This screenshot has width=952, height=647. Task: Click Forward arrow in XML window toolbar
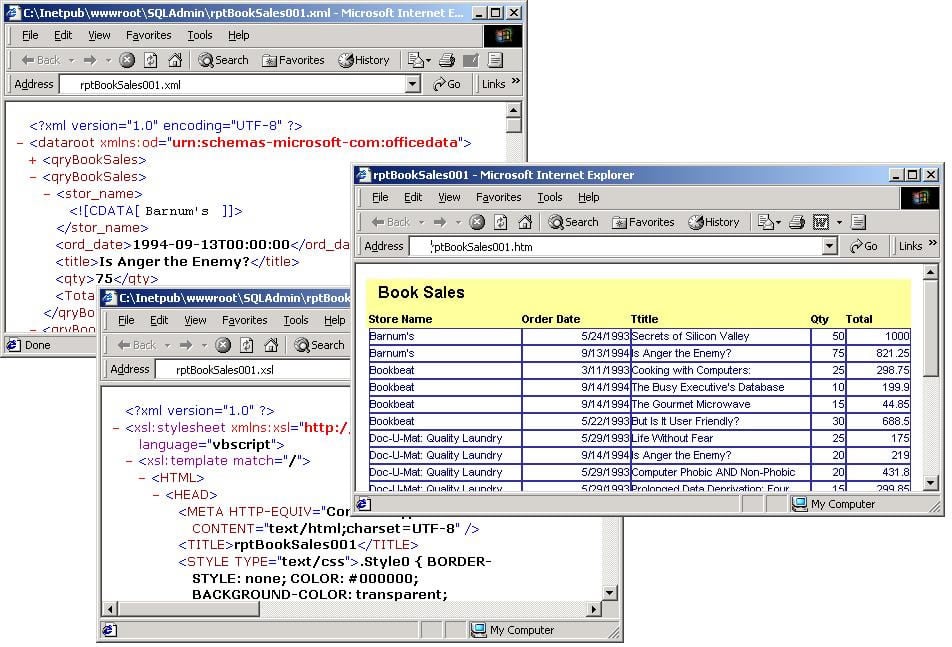(90, 59)
